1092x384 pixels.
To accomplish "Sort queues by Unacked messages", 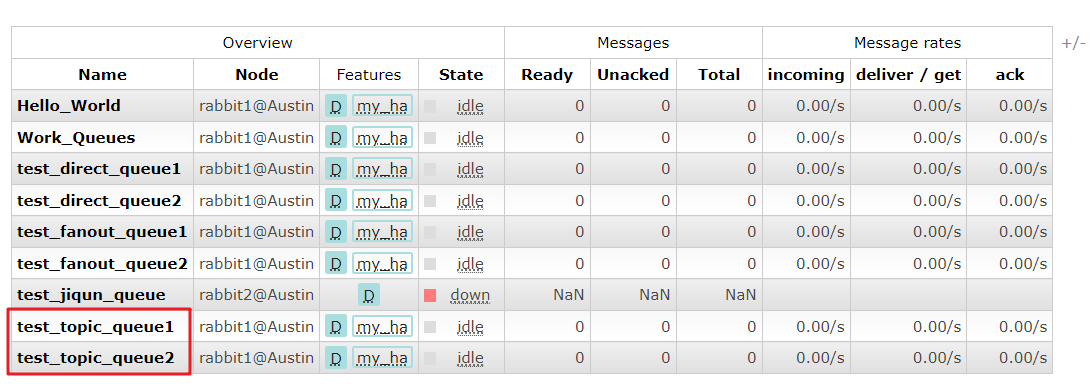I will 633,75.
